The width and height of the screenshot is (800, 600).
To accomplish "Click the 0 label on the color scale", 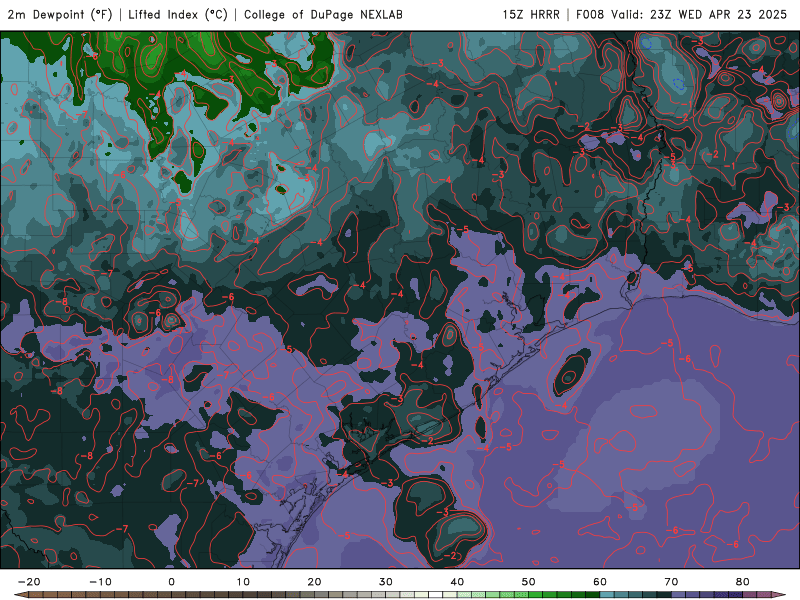I will click(x=171, y=582).
